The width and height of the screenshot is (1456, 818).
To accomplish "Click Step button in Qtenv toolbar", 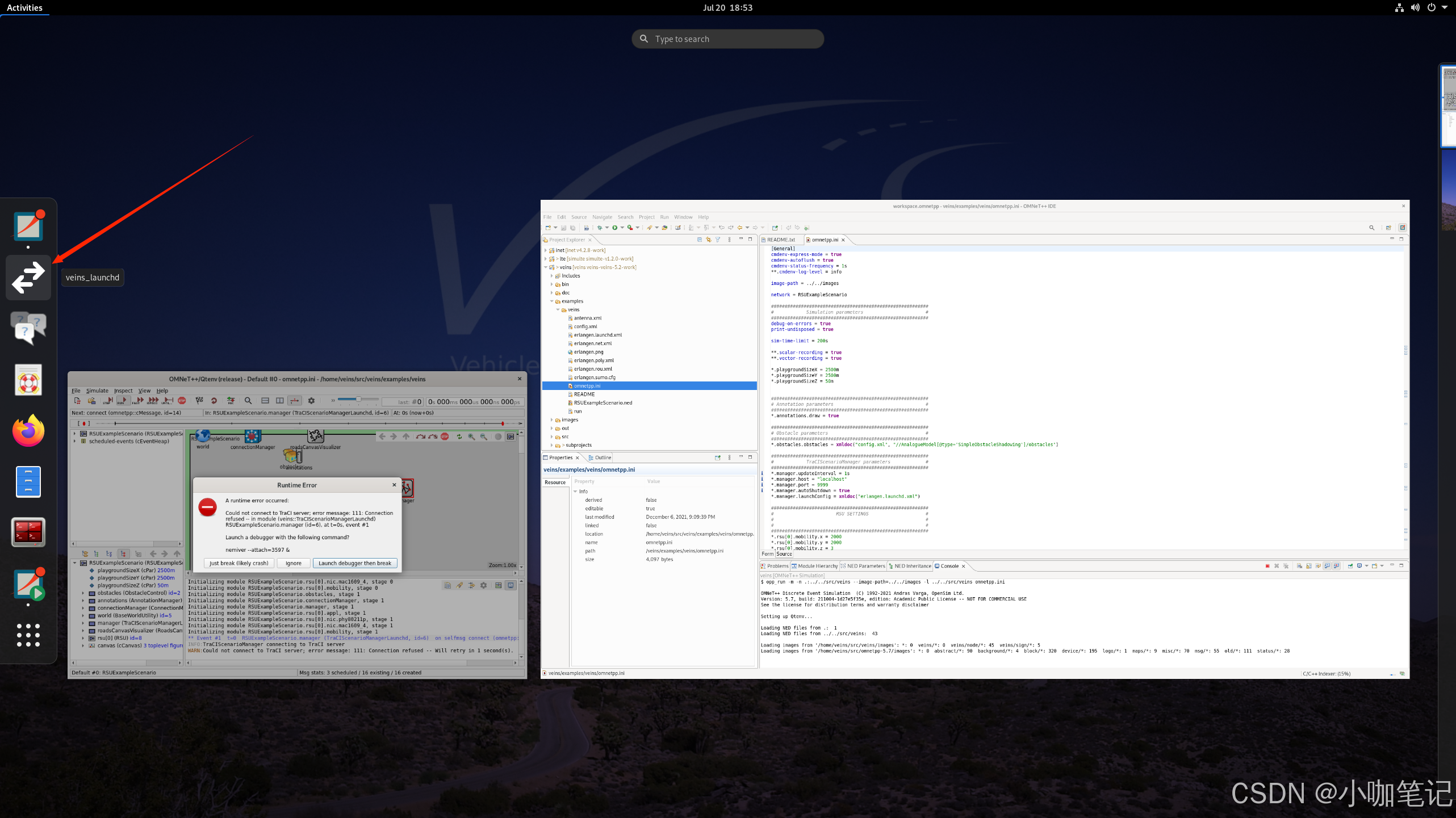I will click(x=108, y=400).
